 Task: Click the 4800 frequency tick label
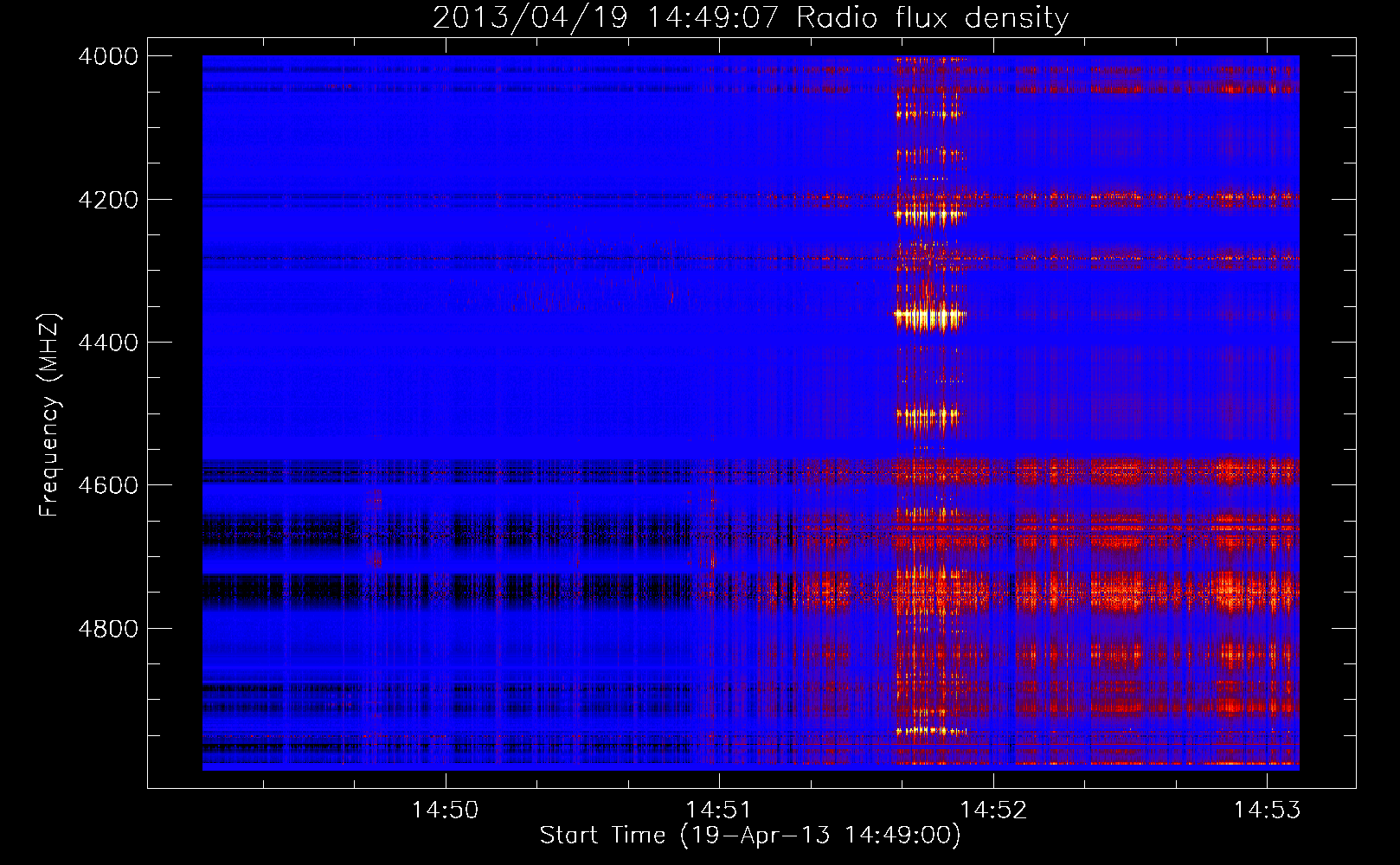[107, 628]
